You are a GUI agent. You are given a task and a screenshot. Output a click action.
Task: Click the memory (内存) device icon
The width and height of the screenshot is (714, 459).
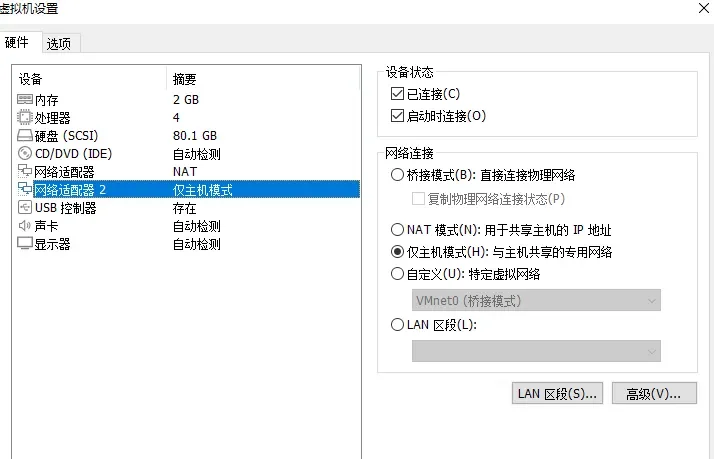[25, 100]
